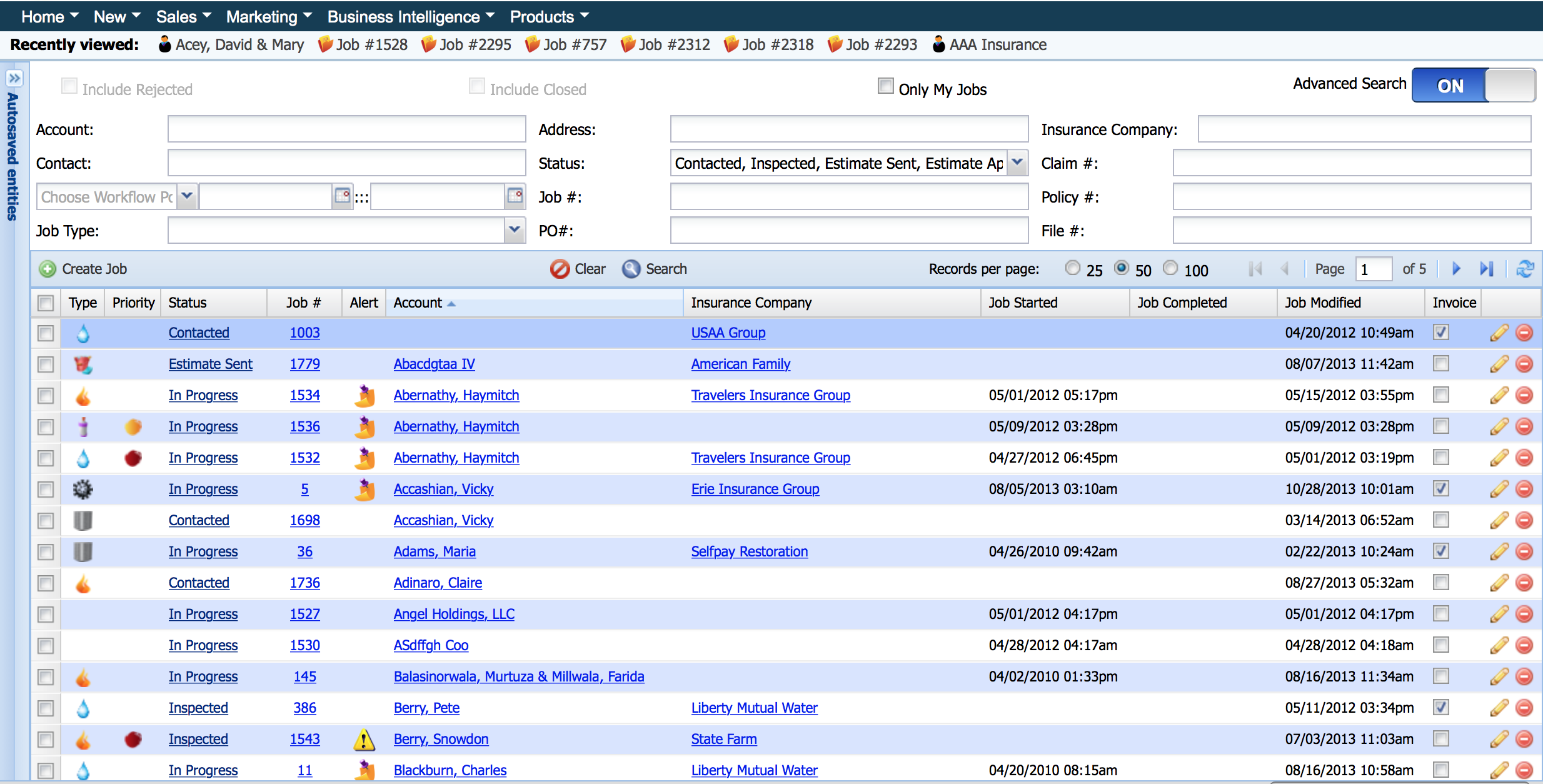Click the end date calendar icon
Screen dimensions: 1543x784
click(x=515, y=196)
